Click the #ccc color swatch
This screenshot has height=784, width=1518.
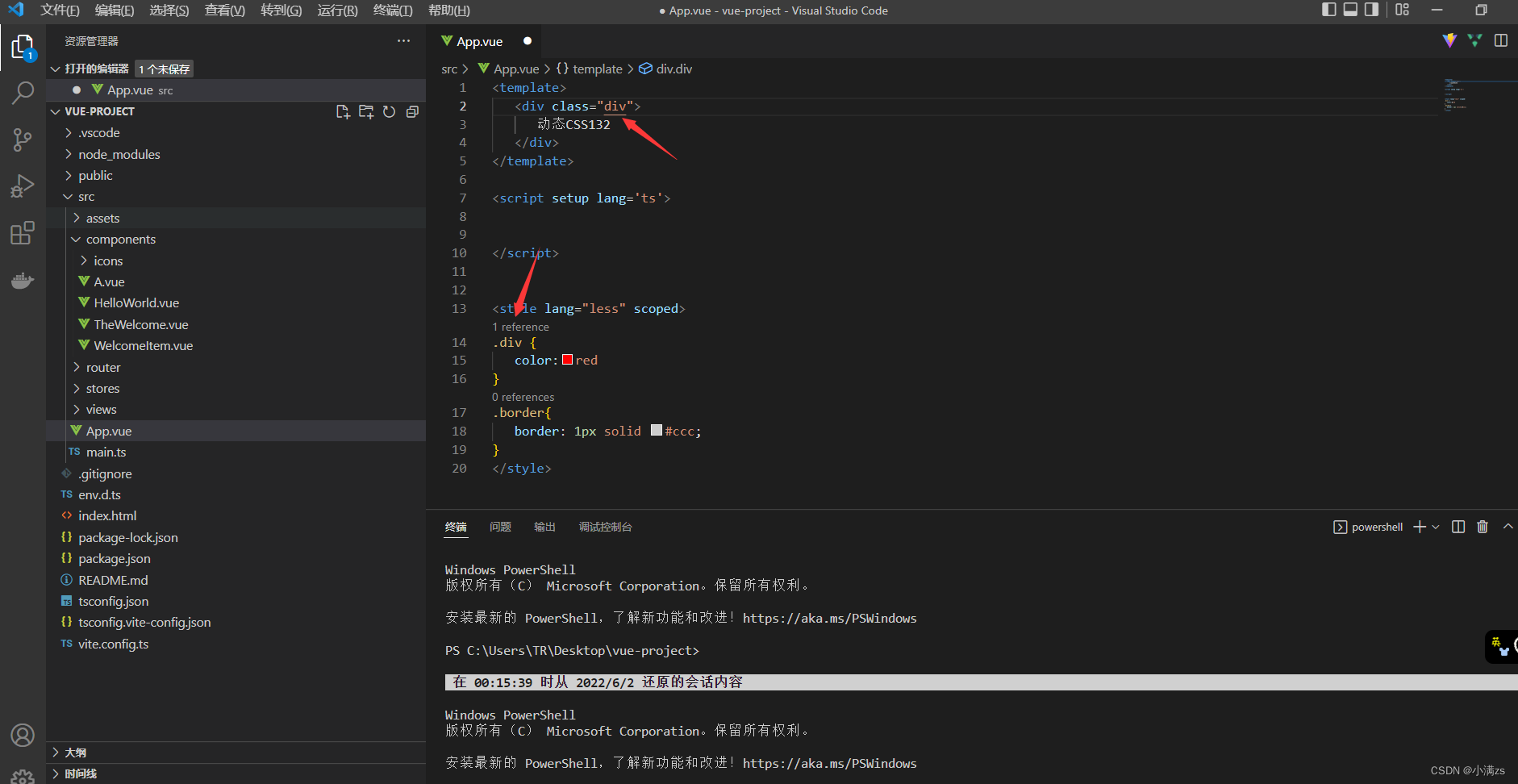(657, 431)
